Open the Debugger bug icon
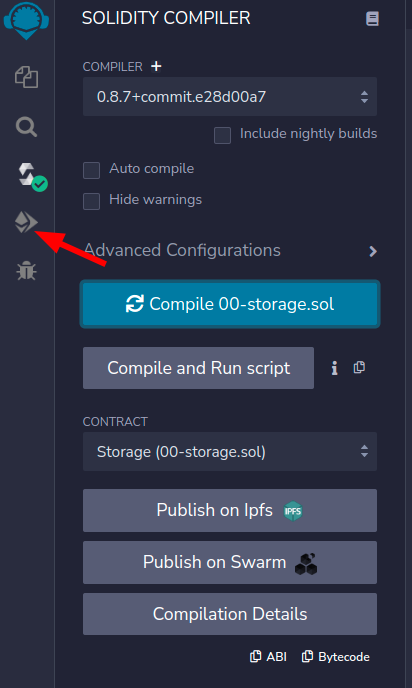 [x=26, y=271]
